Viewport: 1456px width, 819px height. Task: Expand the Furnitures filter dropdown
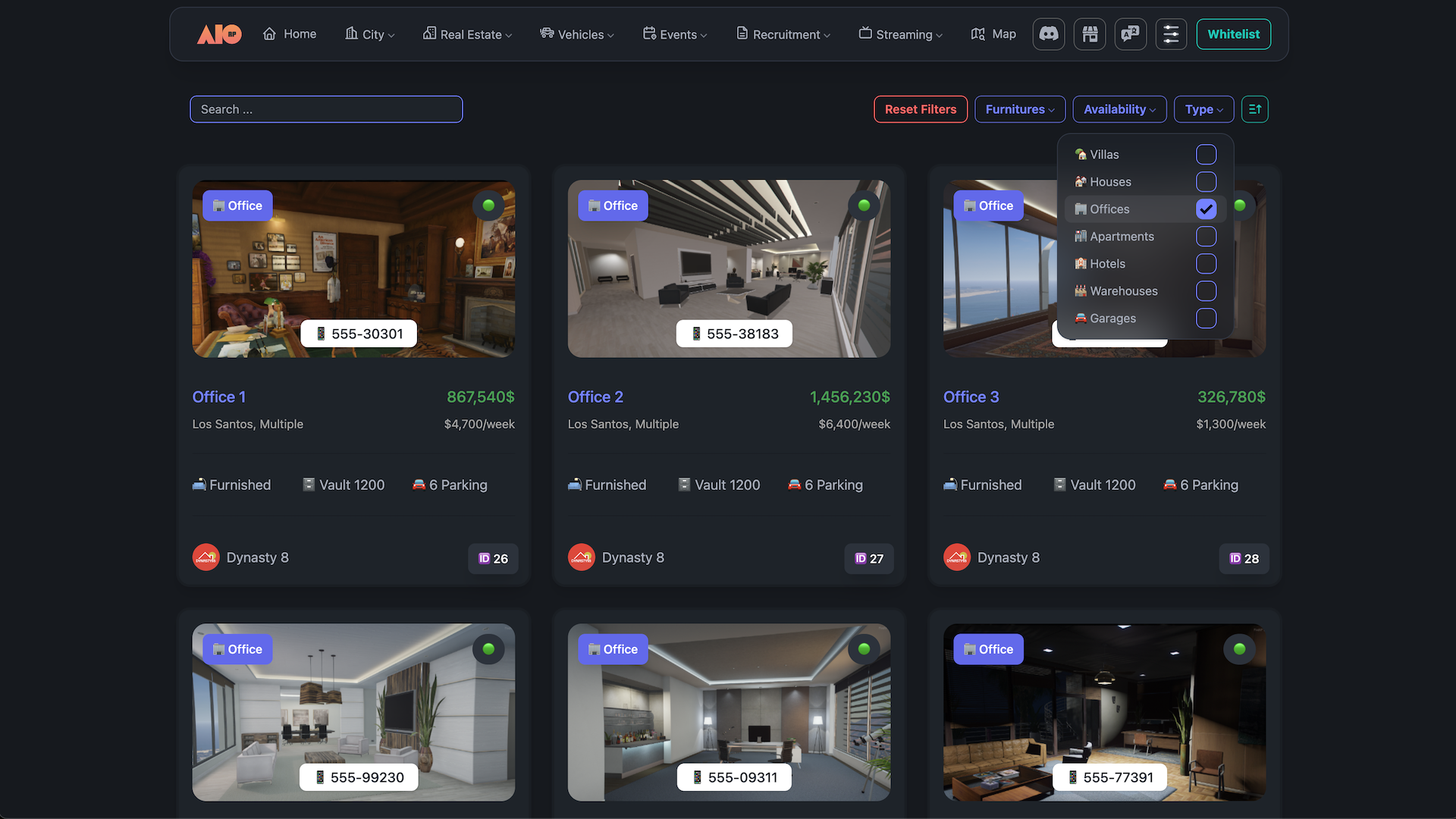pyautogui.click(x=1019, y=109)
